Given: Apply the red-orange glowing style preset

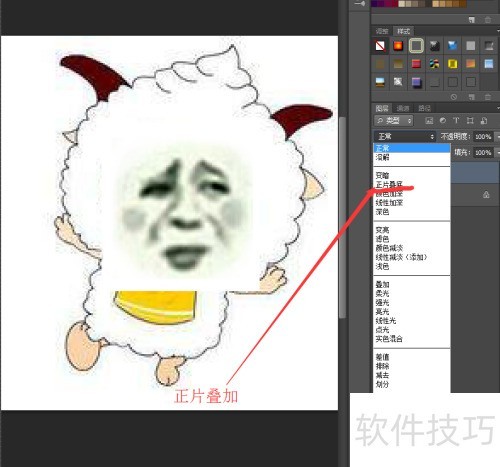Looking at the screenshot, I should (398, 46).
